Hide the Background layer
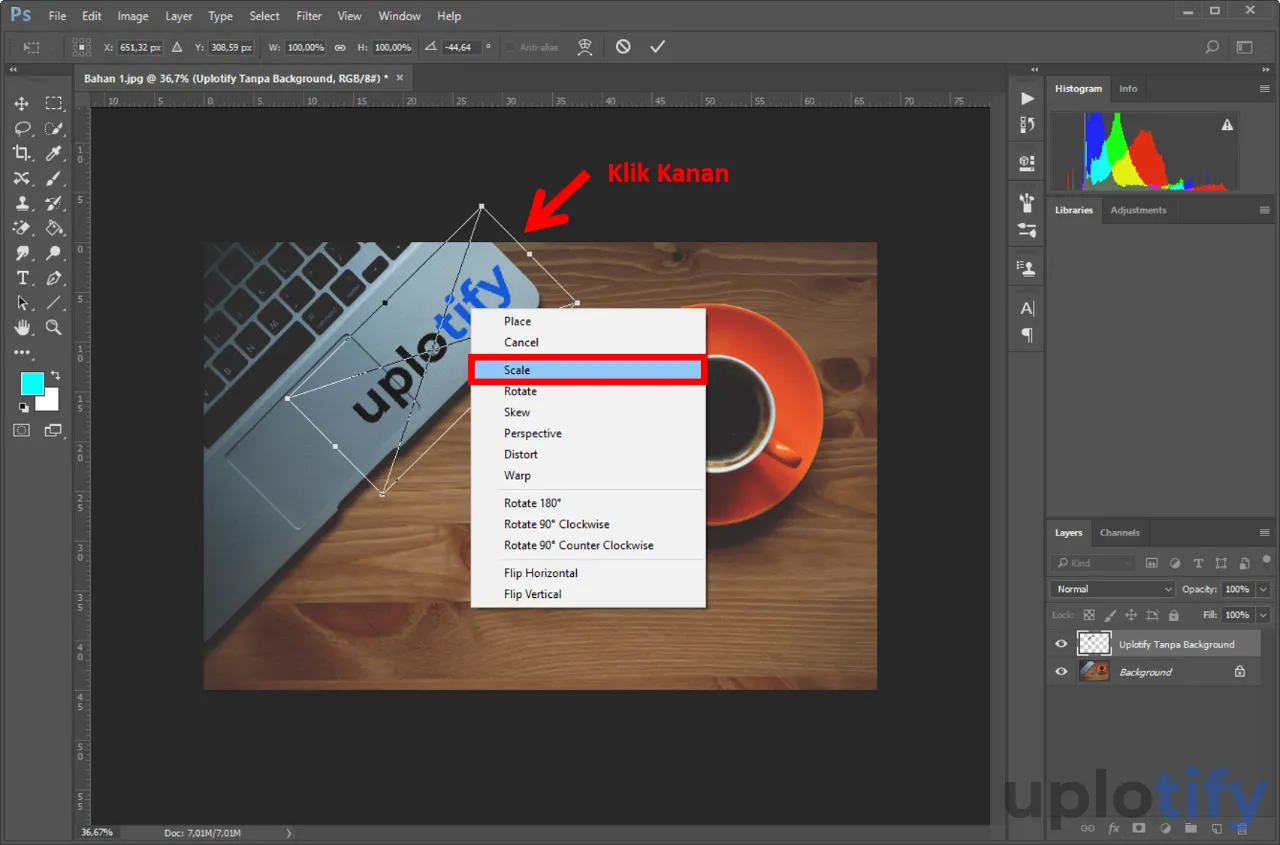Viewport: 1280px width, 845px height. [1062, 672]
